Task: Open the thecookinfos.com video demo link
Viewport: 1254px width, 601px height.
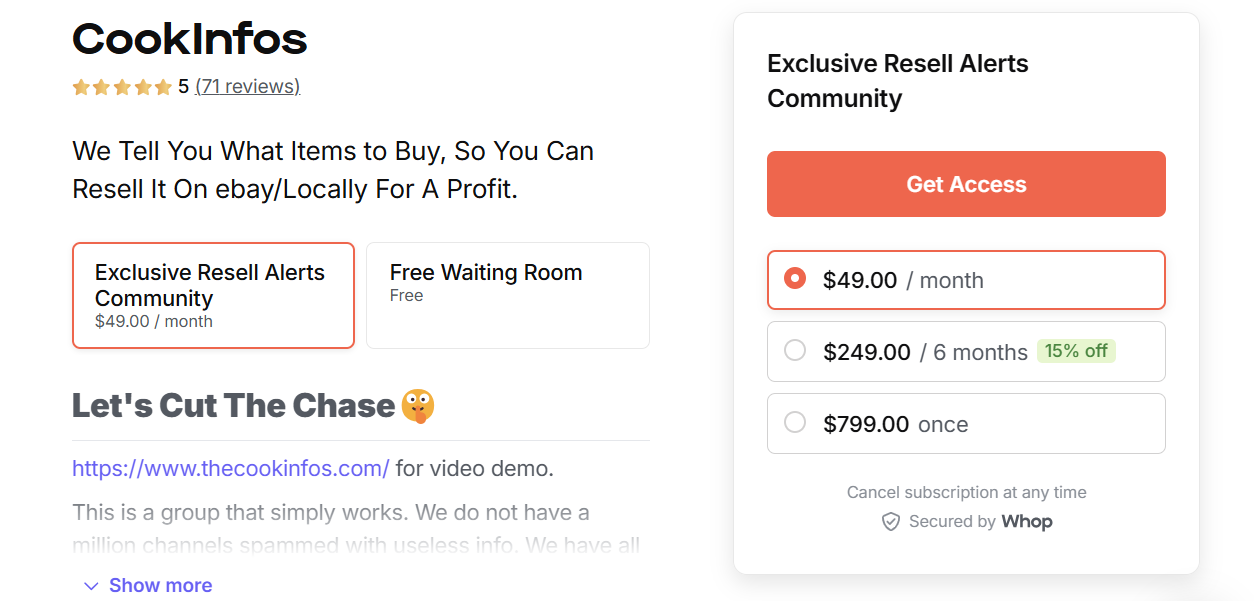Action: 230,467
